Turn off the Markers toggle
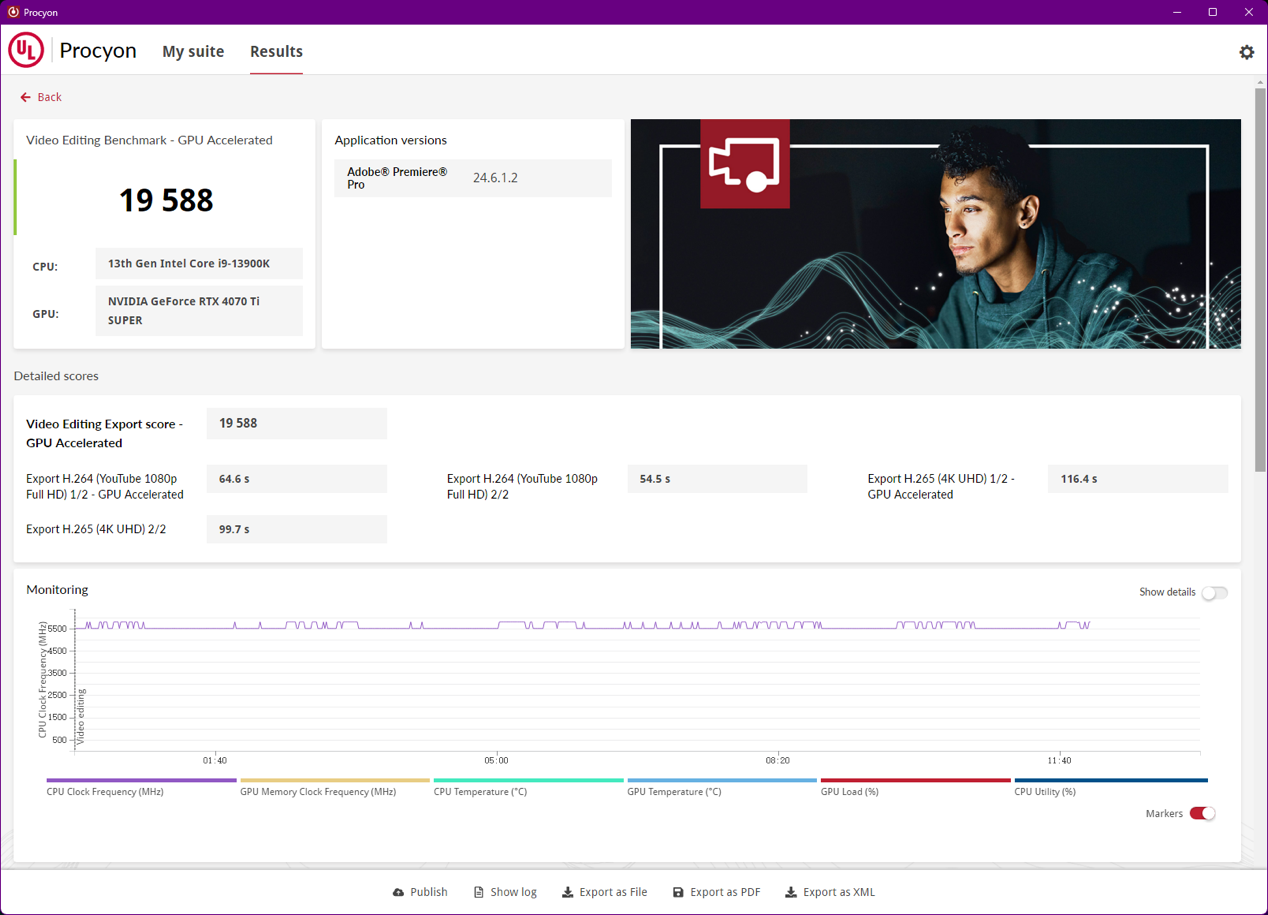 click(1202, 814)
